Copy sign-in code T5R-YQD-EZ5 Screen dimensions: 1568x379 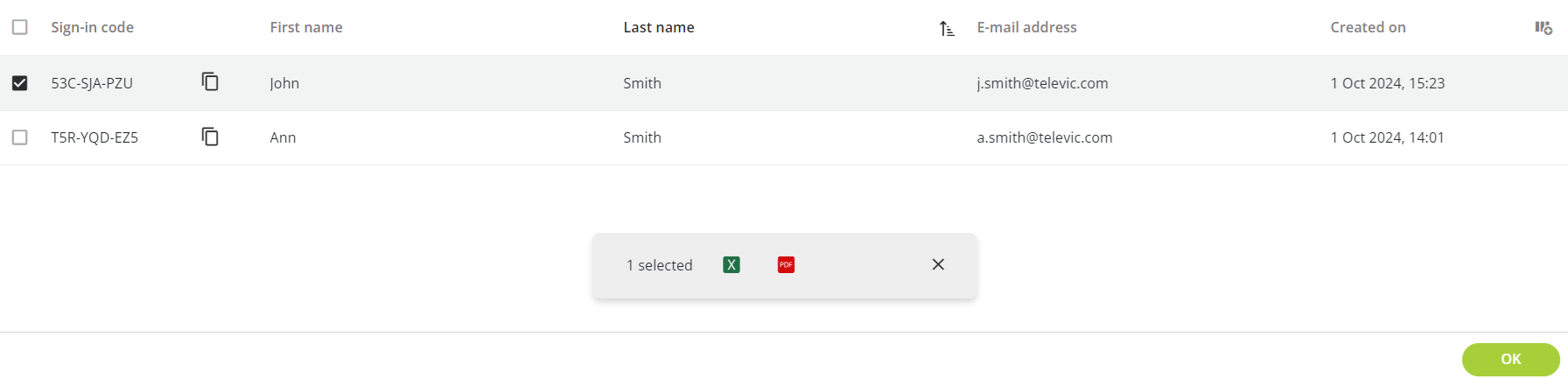tap(210, 137)
